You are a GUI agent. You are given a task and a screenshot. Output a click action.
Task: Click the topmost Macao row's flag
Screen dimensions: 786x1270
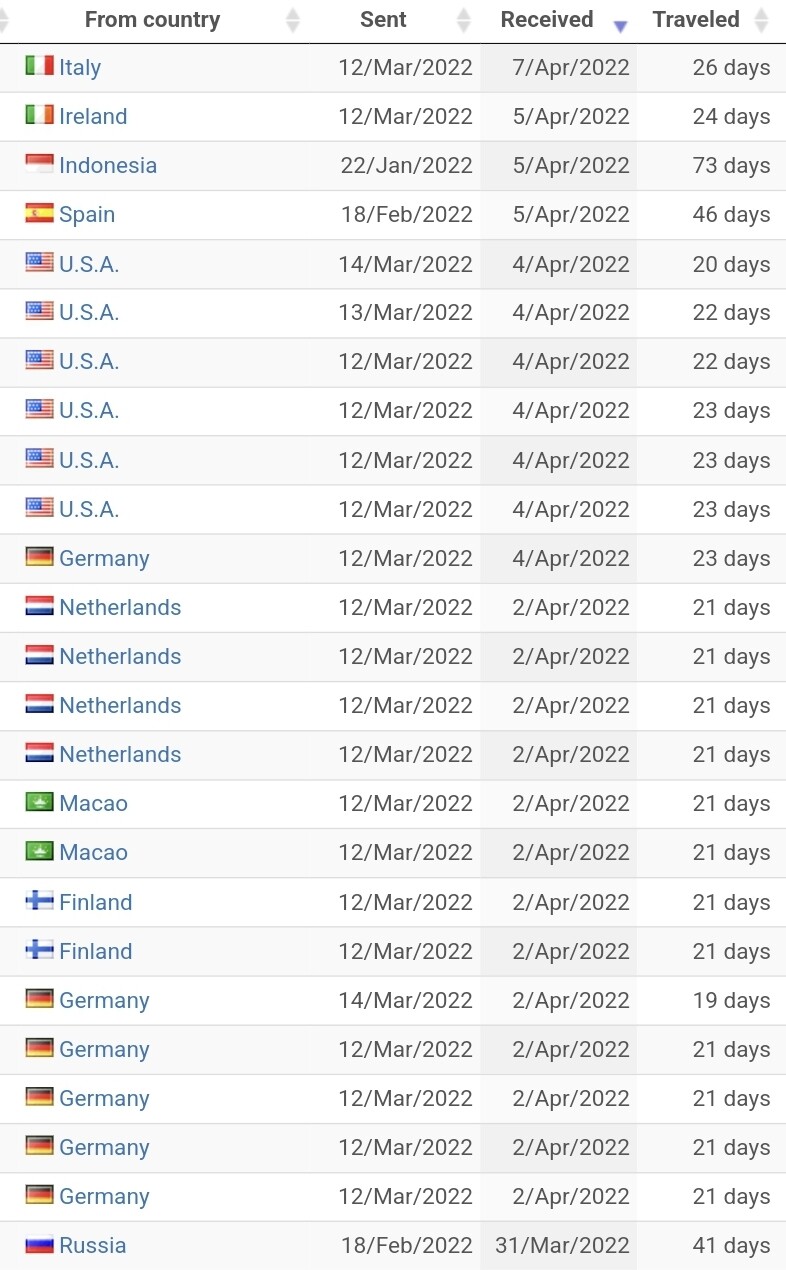click(39, 802)
